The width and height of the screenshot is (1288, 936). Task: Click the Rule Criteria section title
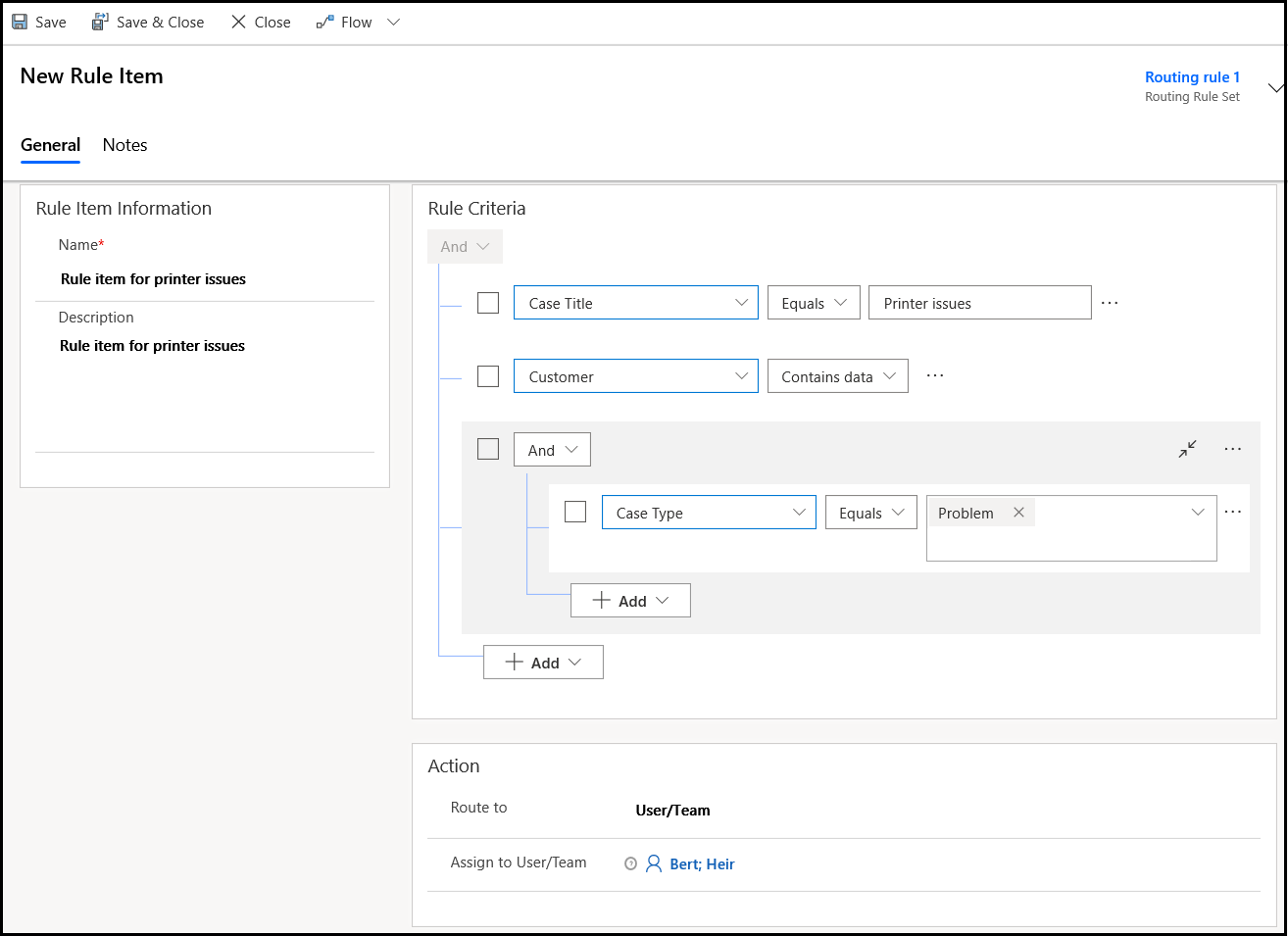coord(476,208)
